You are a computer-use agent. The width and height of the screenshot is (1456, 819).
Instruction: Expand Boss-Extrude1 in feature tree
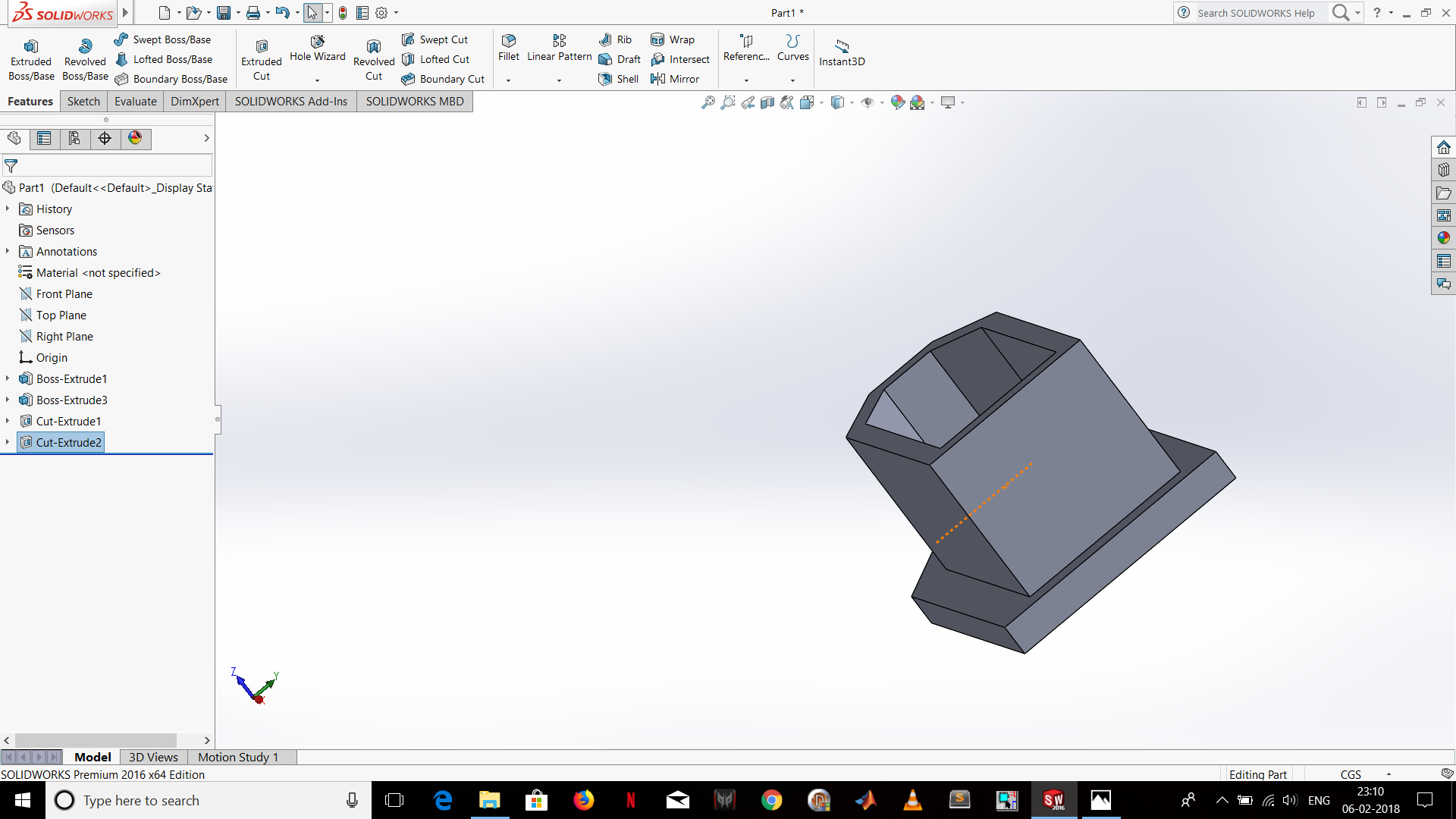(x=8, y=378)
